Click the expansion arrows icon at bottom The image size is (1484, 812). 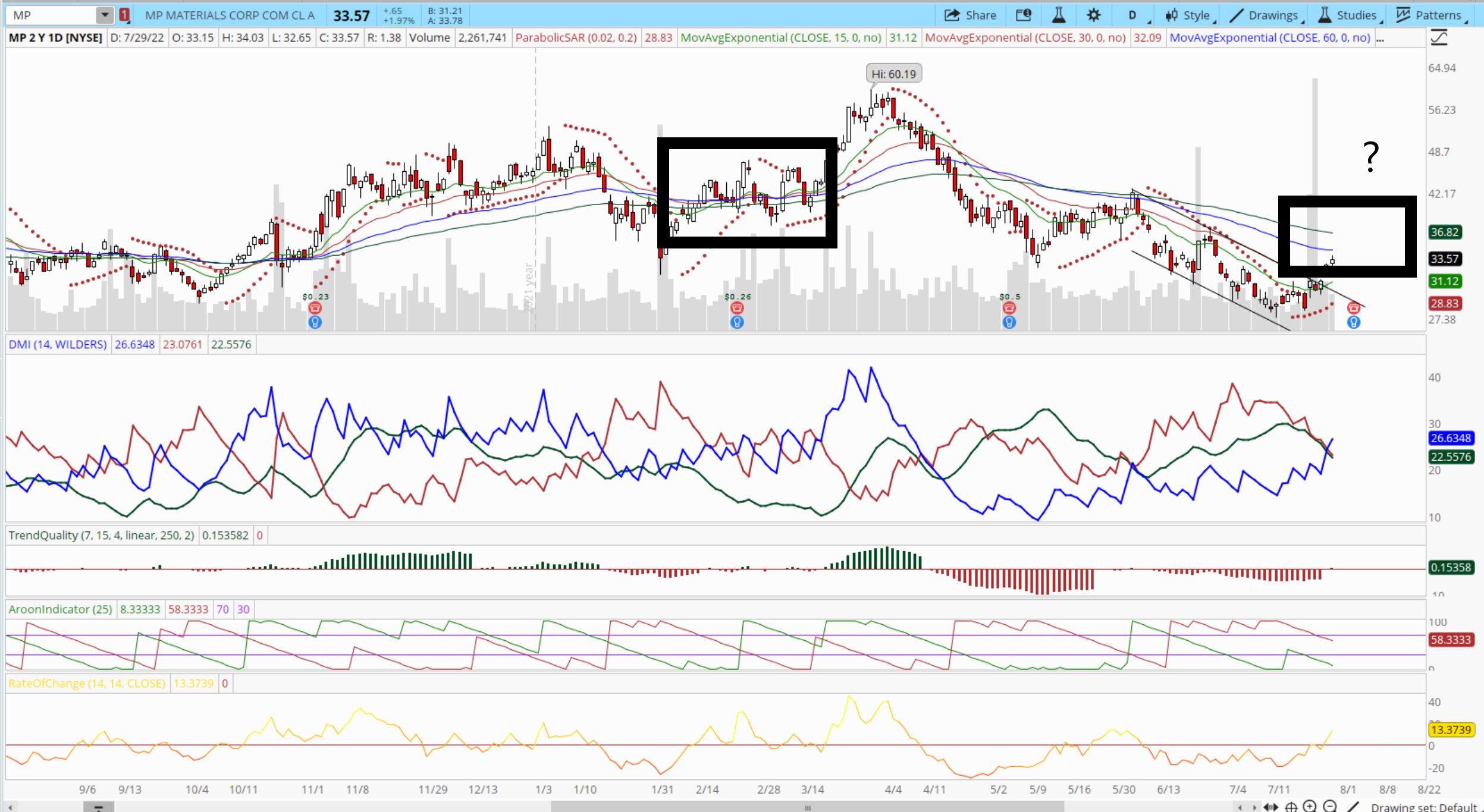point(1270,807)
